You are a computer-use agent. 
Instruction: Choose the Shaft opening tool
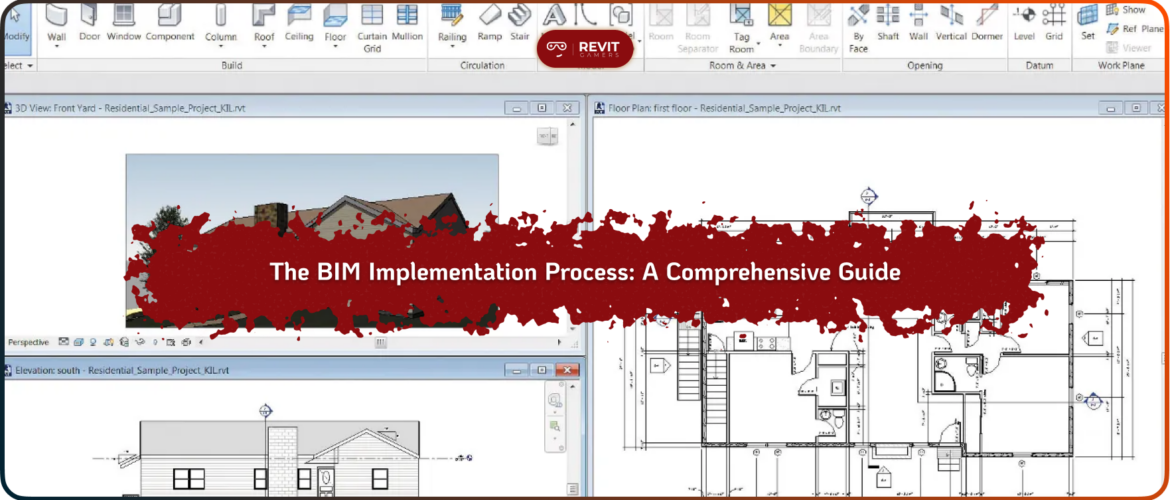click(888, 22)
